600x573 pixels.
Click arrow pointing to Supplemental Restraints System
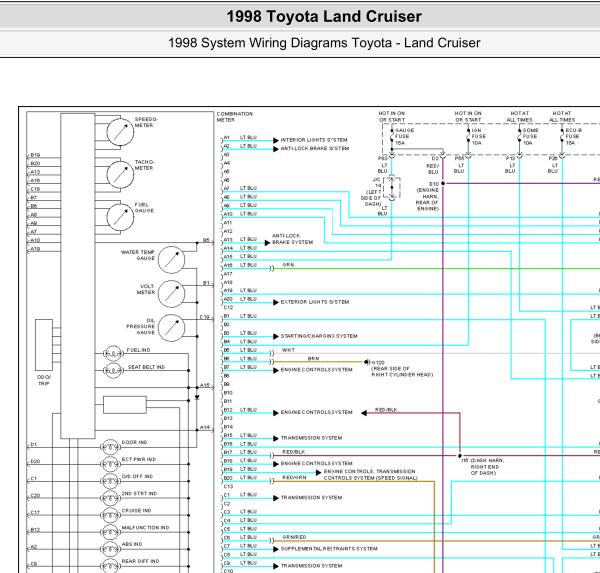pos(276,549)
